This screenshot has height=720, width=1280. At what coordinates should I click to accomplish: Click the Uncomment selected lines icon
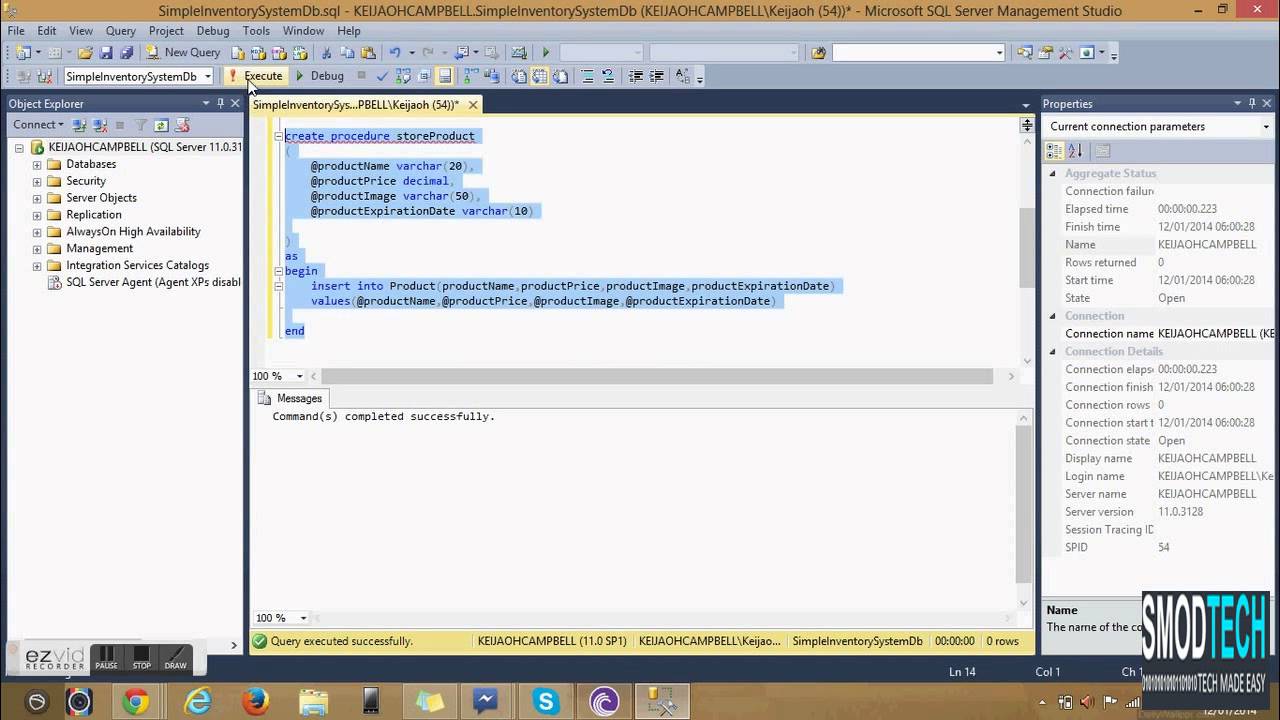point(607,76)
